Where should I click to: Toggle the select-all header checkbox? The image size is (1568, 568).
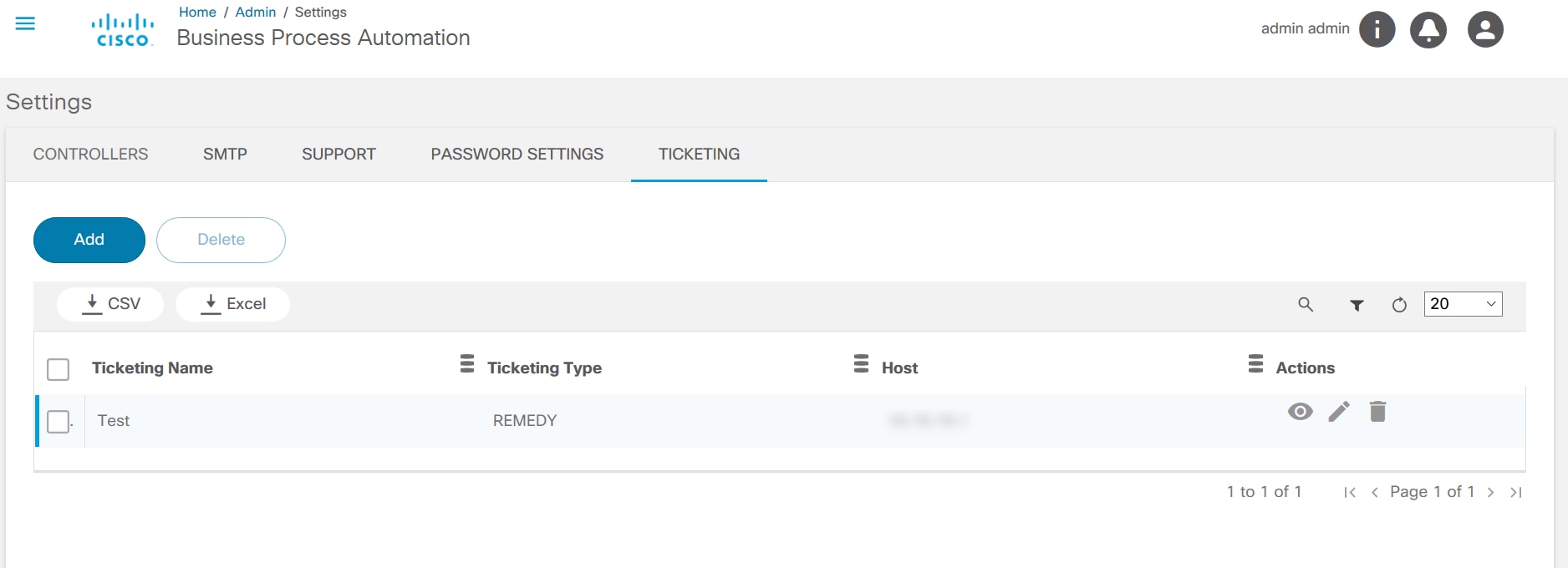coord(59,369)
